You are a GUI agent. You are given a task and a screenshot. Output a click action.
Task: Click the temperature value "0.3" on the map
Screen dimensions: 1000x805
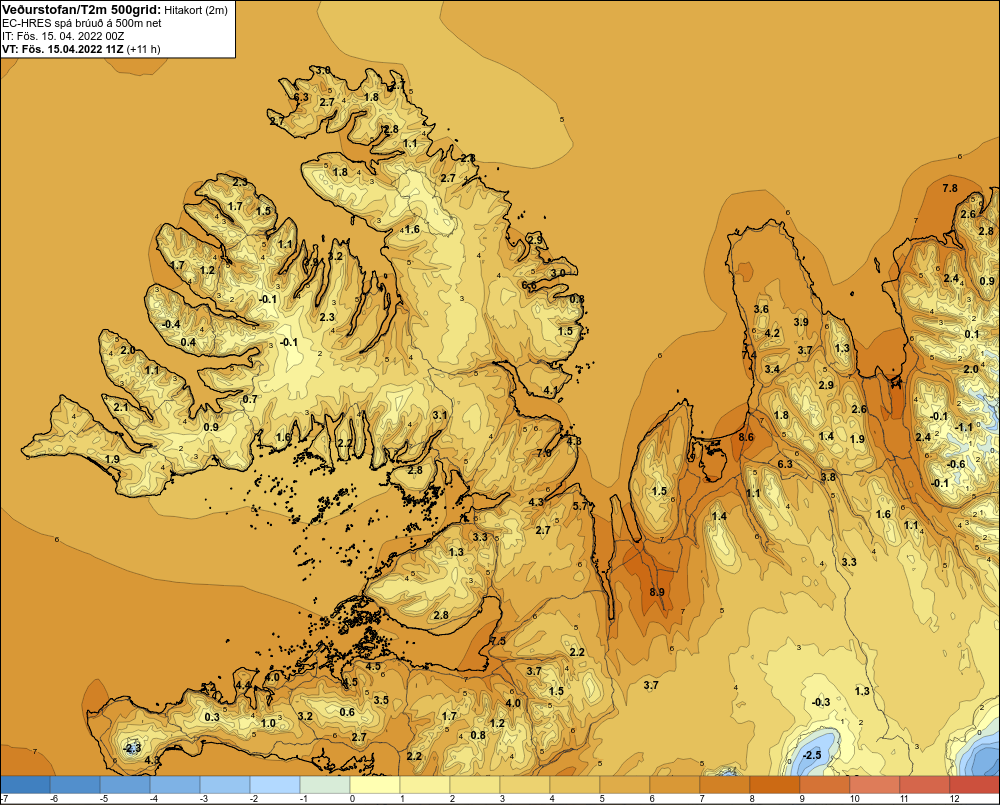pos(212,717)
